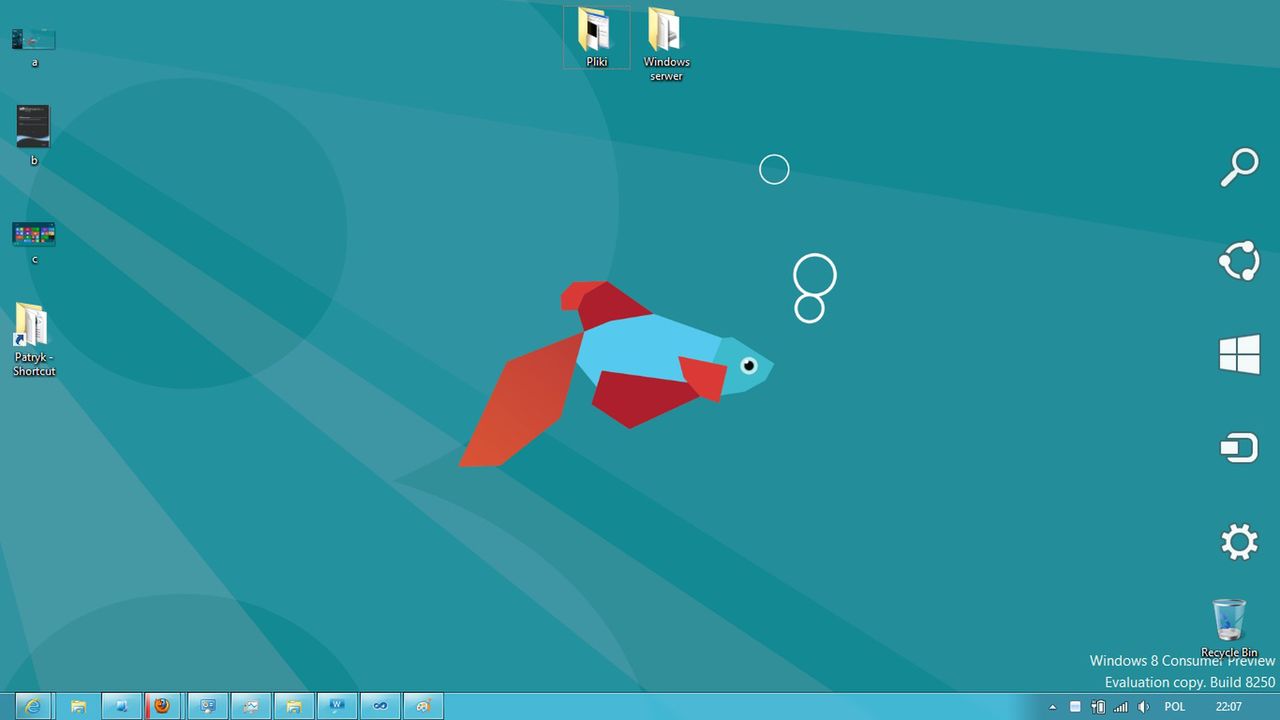Select the image file named c
This screenshot has width=1280, height=720.
point(34,243)
